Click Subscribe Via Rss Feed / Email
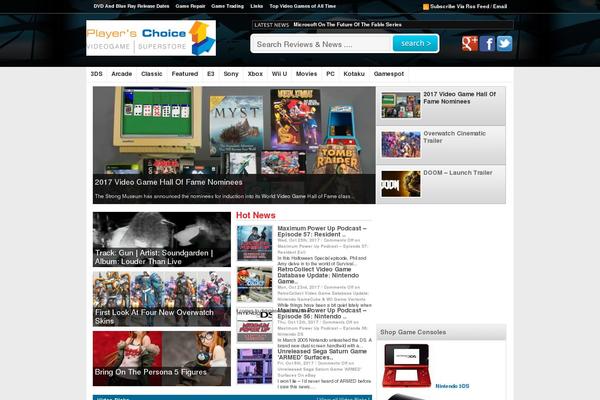The image size is (600, 400). pos(468,7)
